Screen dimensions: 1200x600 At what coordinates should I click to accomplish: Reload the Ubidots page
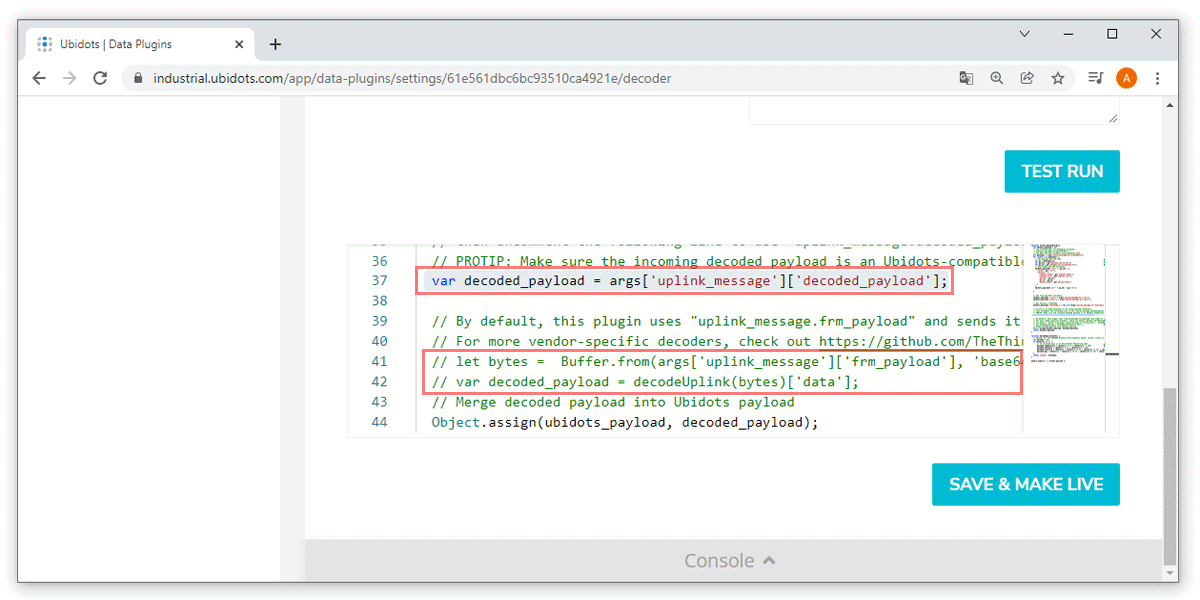100,78
